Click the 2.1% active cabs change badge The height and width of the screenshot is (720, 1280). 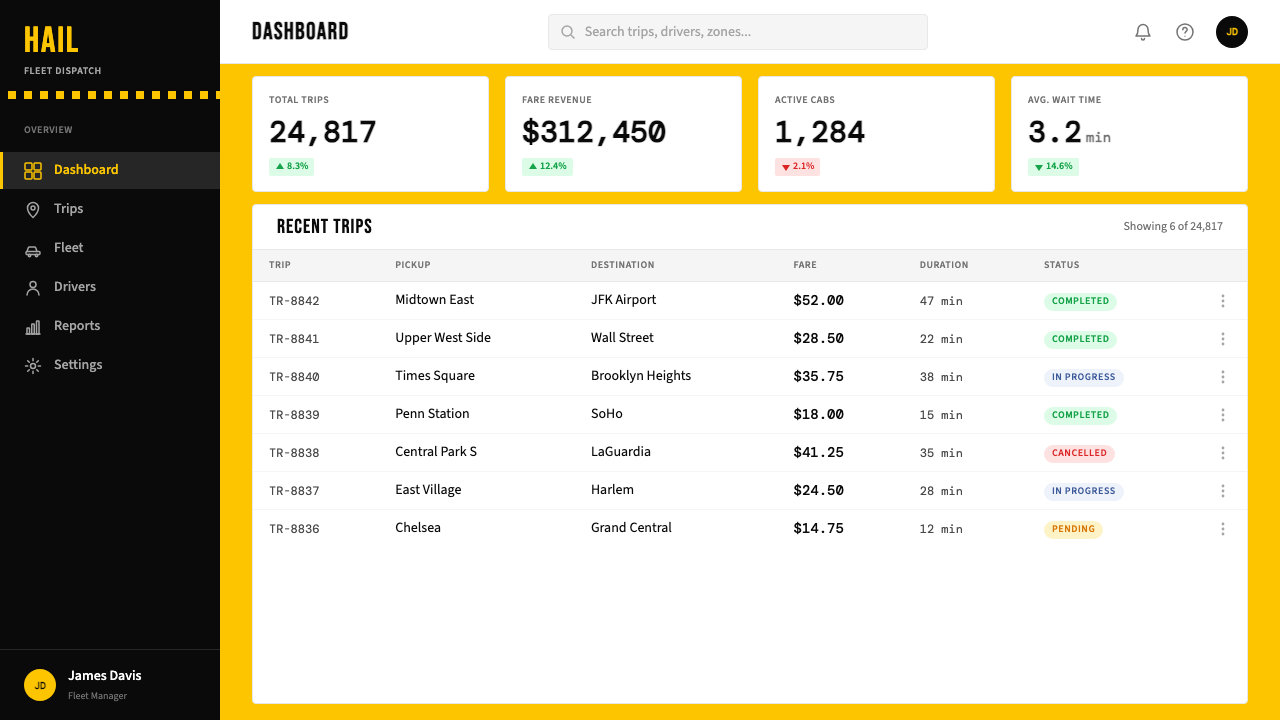(x=797, y=166)
